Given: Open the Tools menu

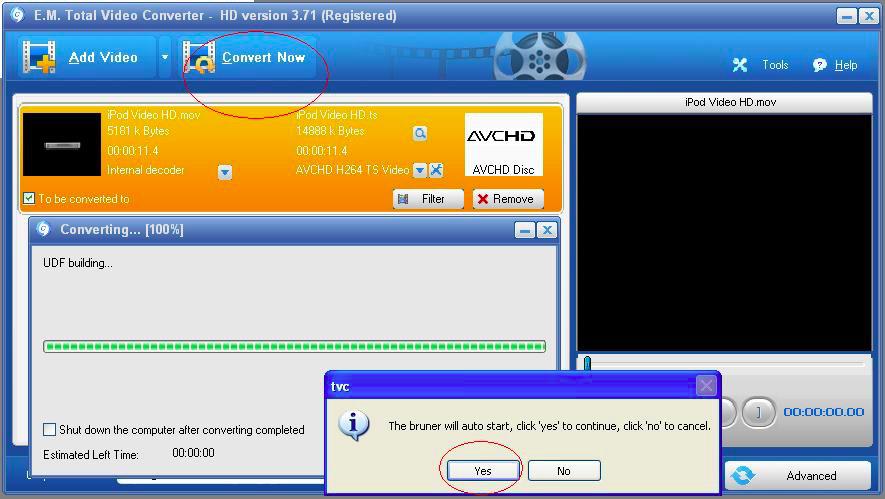Looking at the screenshot, I should [x=775, y=65].
